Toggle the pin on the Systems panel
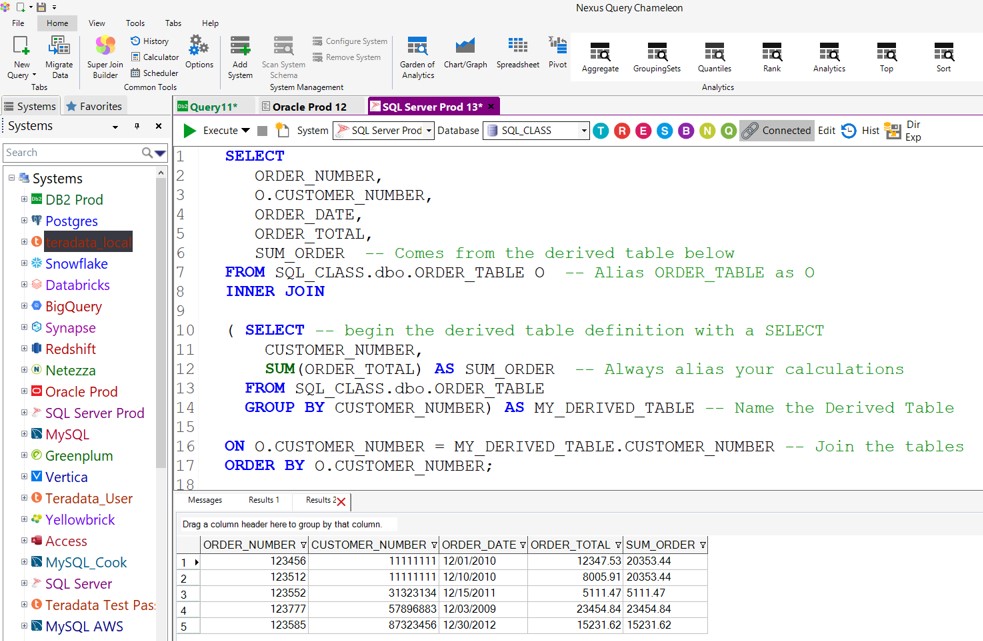983x641 pixels. (138, 127)
